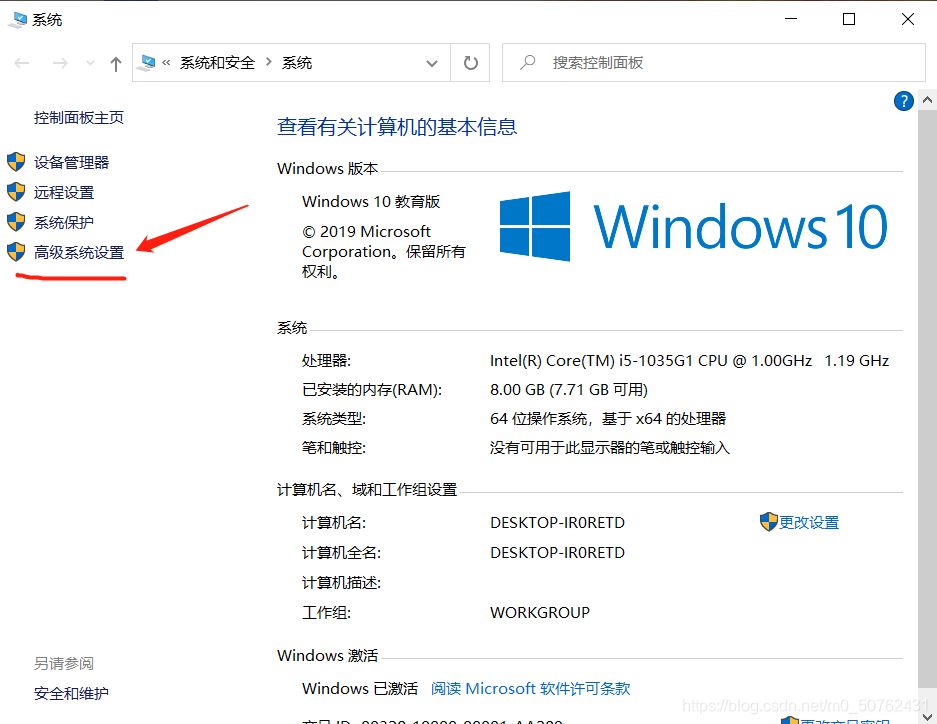The height and width of the screenshot is (724, 937).
Task: Click the Back navigation arrow
Action: [22, 63]
